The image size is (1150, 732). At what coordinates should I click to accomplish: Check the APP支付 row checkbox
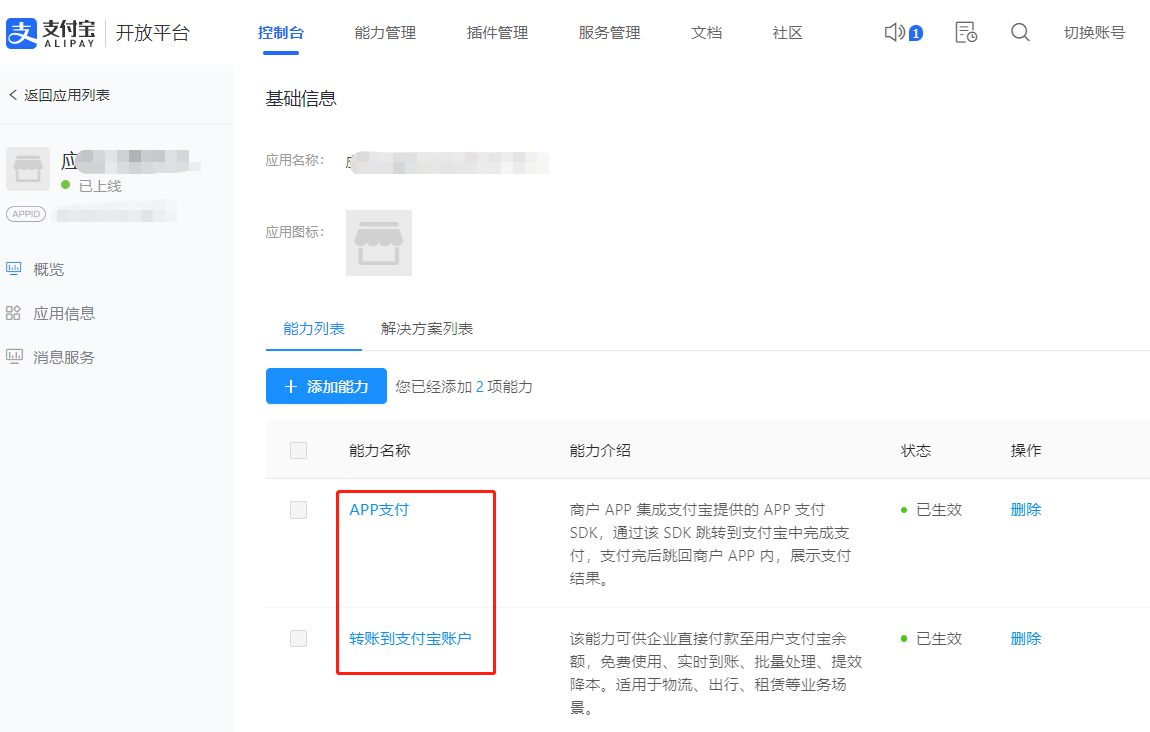pos(299,510)
